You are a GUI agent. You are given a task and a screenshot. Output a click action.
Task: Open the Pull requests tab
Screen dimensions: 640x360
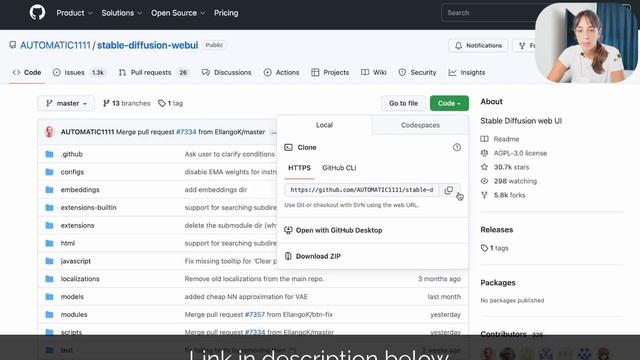pos(153,72)
